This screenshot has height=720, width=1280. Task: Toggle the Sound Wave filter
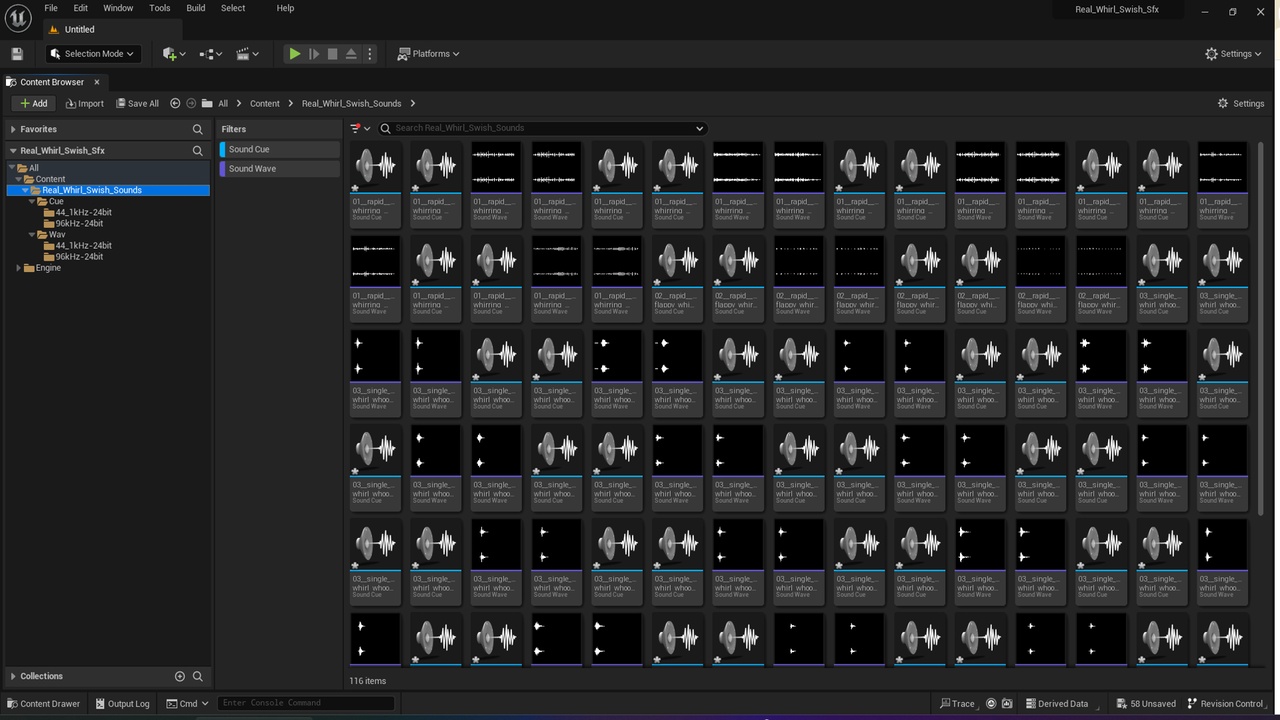pos(280,168)
